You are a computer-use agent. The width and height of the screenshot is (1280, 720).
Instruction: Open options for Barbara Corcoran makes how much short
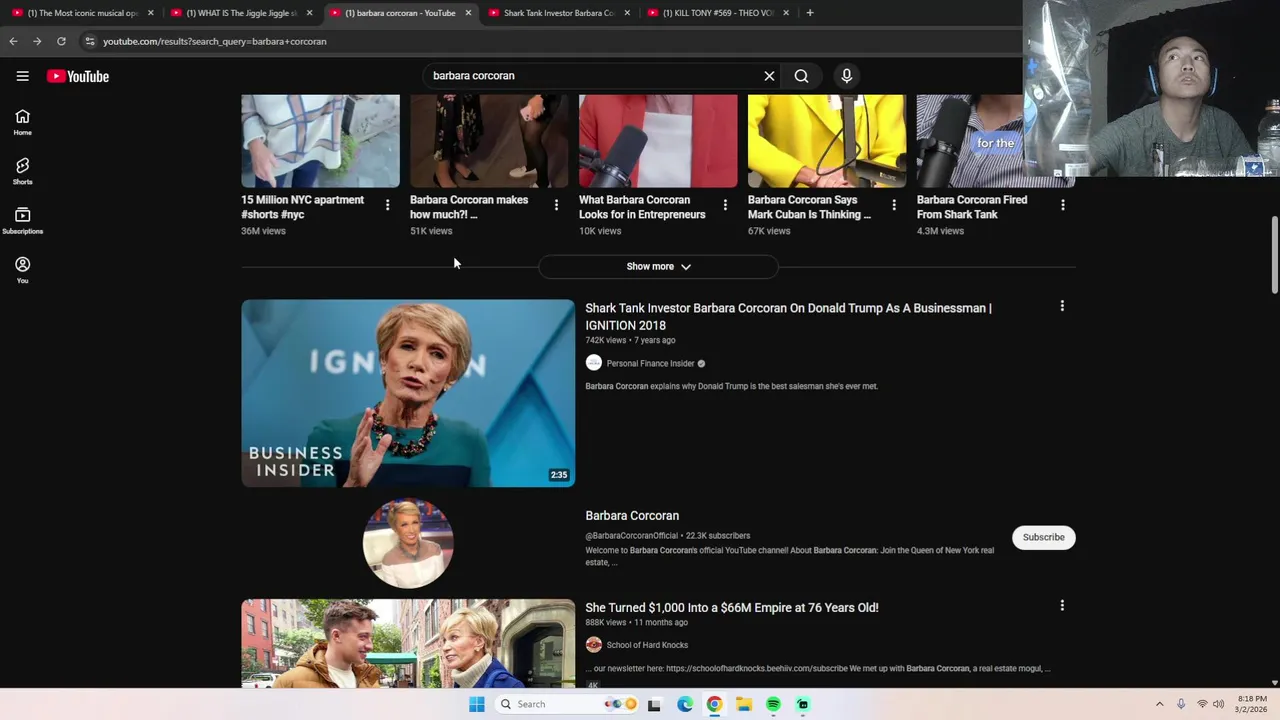556,205
